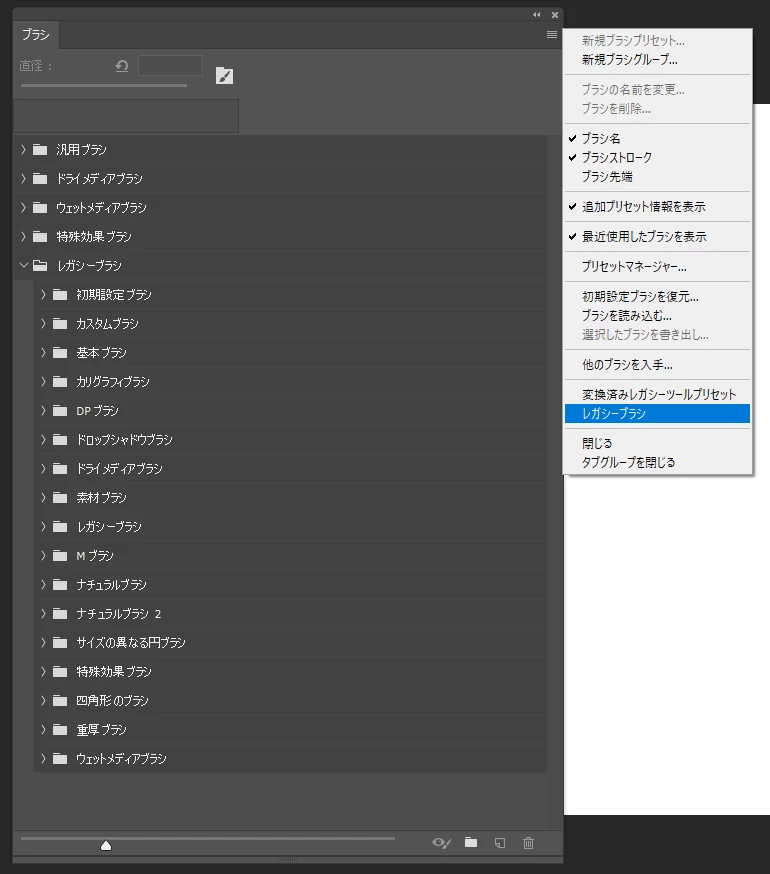Click folder icon beside 特殊効果ブラシ top-level group
The image size is (770, 874).
click(x=40, y=236)
